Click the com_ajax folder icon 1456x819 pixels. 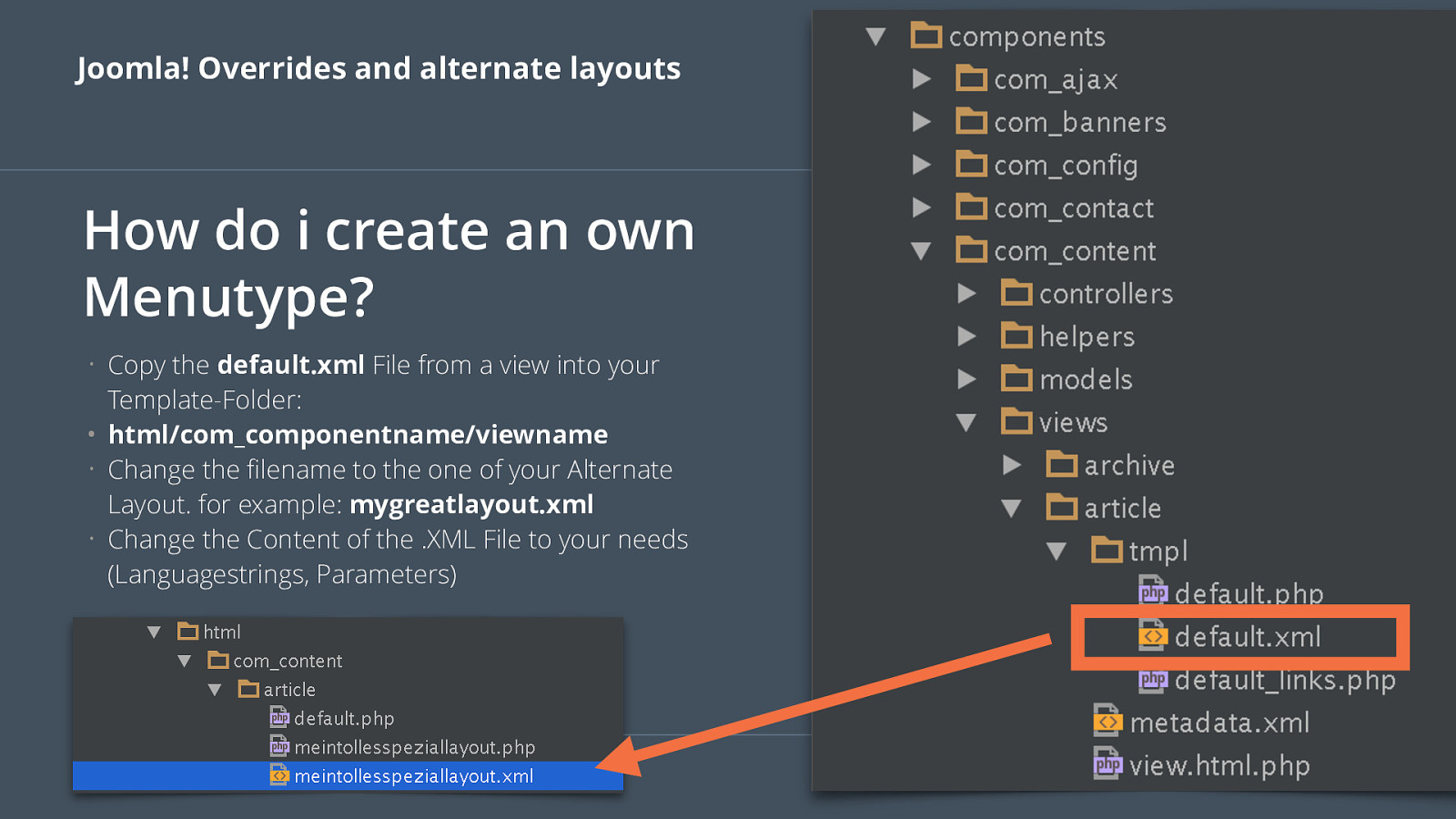tap(972, 78)
